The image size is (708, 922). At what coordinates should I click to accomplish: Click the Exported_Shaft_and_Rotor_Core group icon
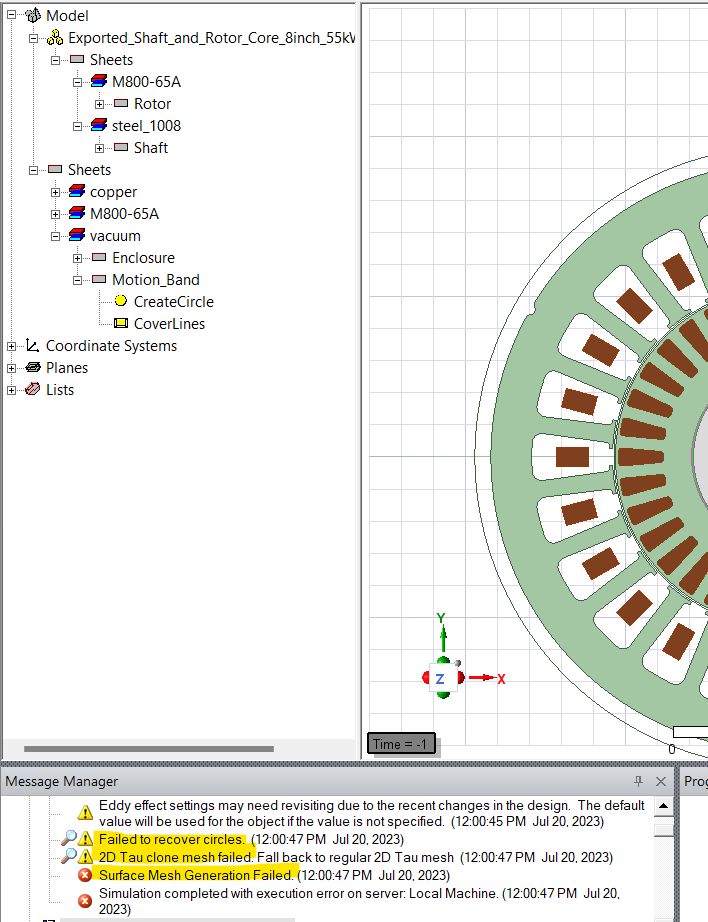[55, 38]
